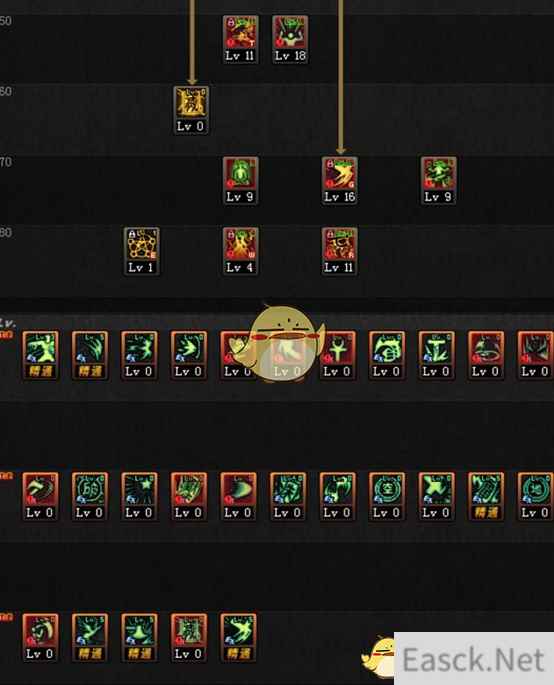The width and height of the screenshot is (554, 685).
Task: Choose the green starburst Lv 0 skill
Action: (x=139, y=496)
